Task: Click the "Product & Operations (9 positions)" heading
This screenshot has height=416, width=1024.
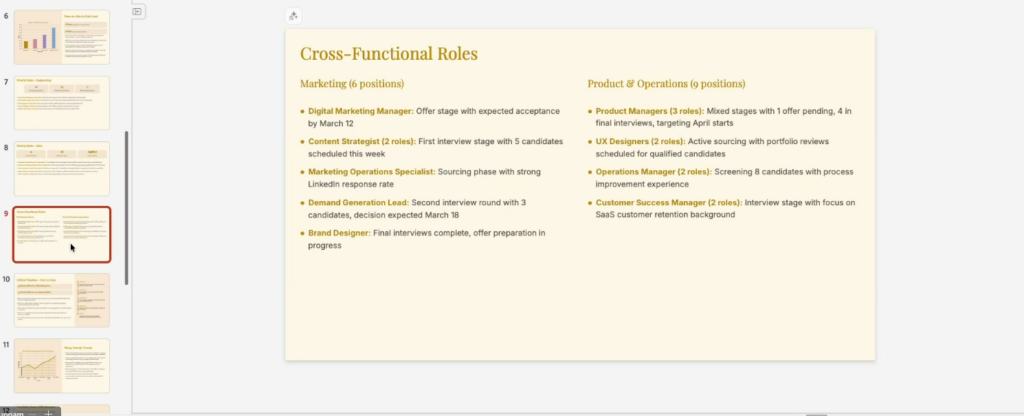Action: tap(666, 84)
